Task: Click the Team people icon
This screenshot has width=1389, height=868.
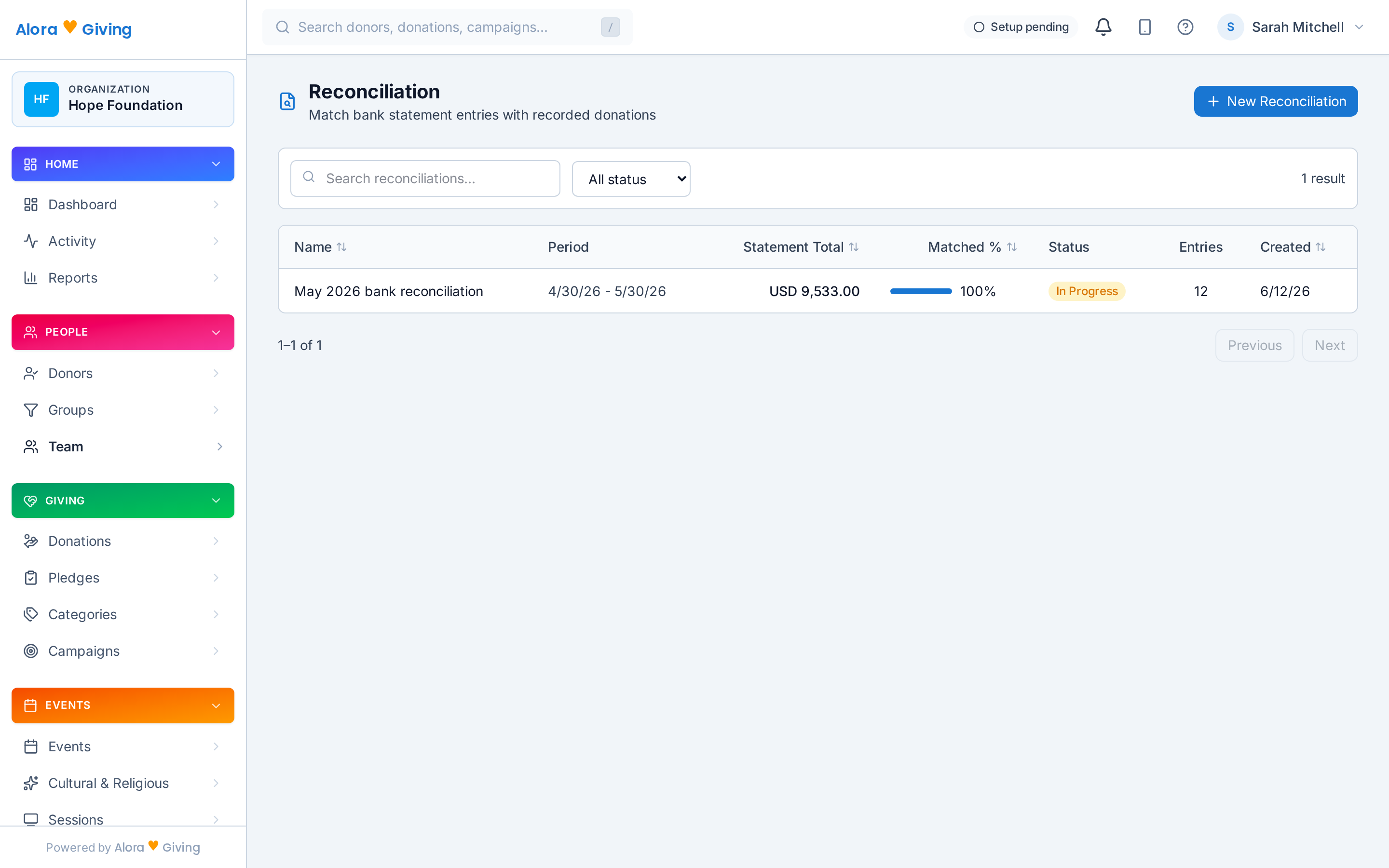Action: click(31, 447)
